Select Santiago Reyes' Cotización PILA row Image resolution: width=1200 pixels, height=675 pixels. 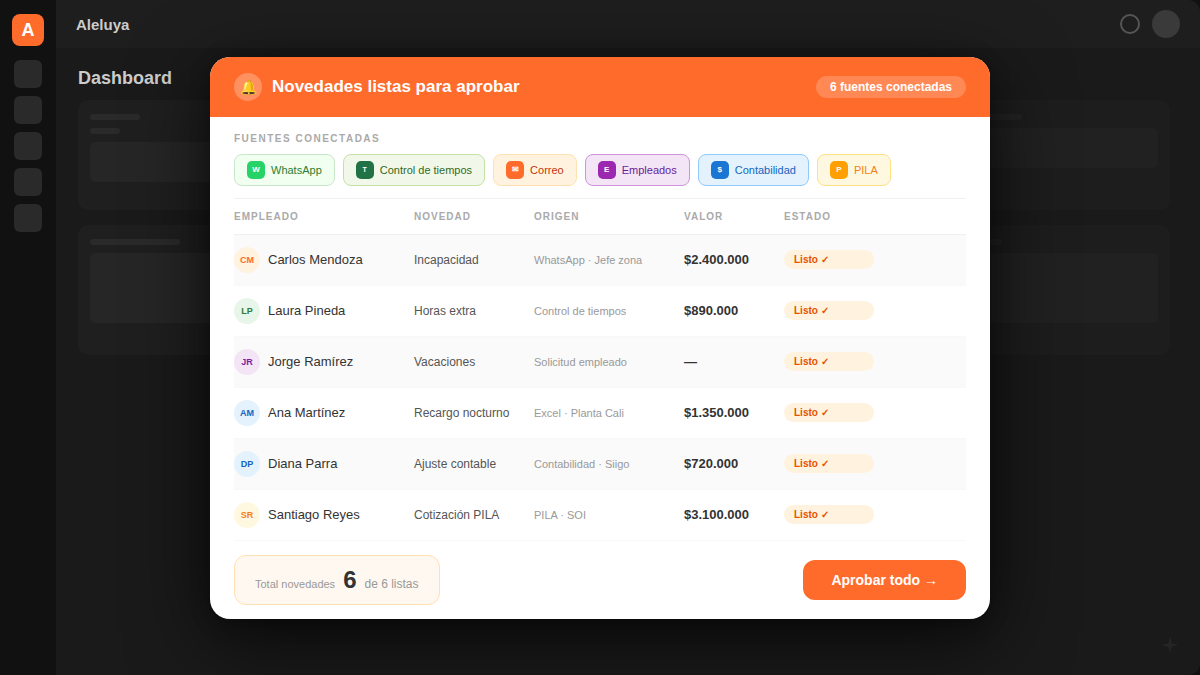click(x=600, y=515)
